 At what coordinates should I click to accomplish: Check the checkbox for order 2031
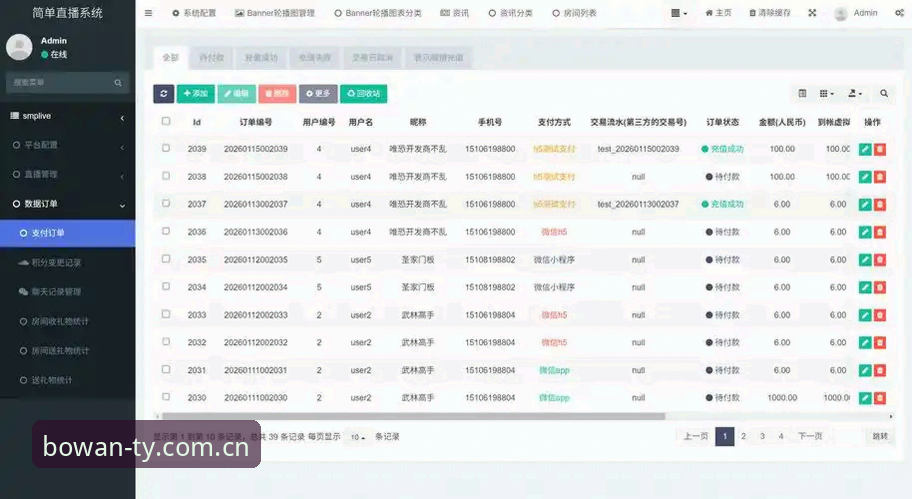pos(166,369)
